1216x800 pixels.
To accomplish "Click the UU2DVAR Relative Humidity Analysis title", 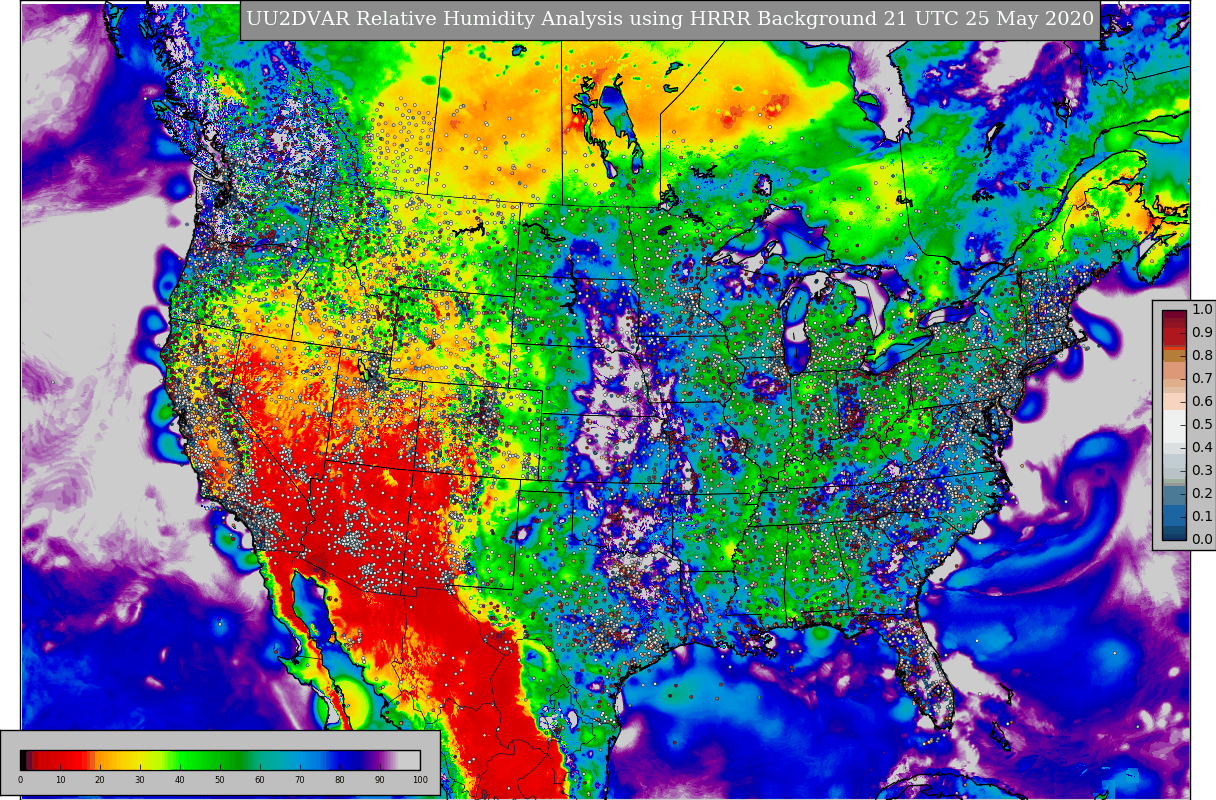I will click(670, 19).
